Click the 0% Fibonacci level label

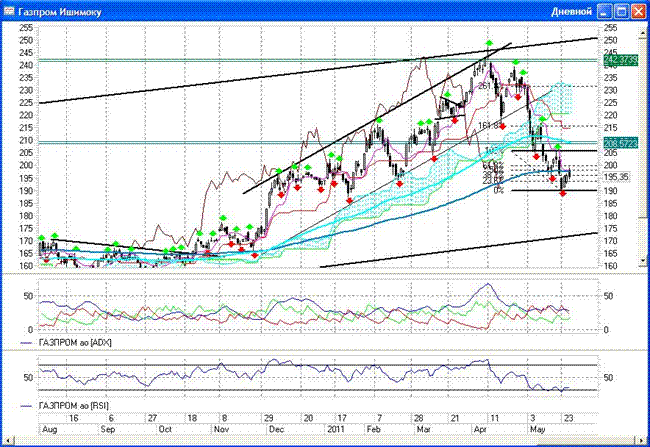point(499,190)
